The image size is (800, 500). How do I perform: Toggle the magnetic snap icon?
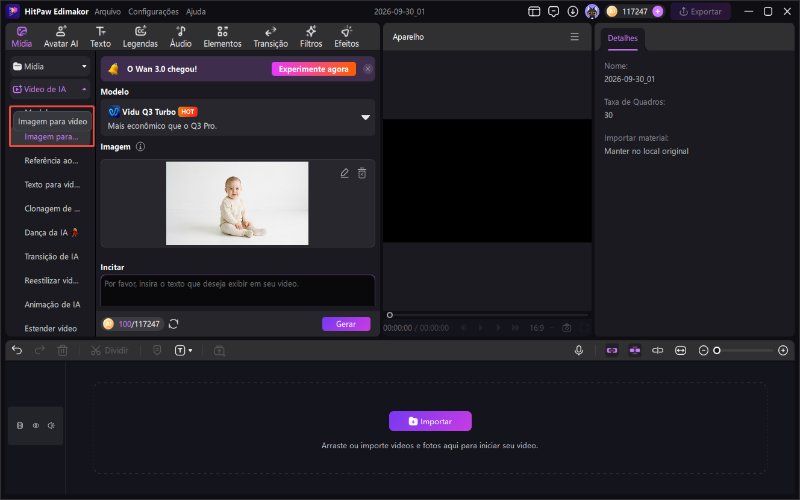(x=635, y=351)
